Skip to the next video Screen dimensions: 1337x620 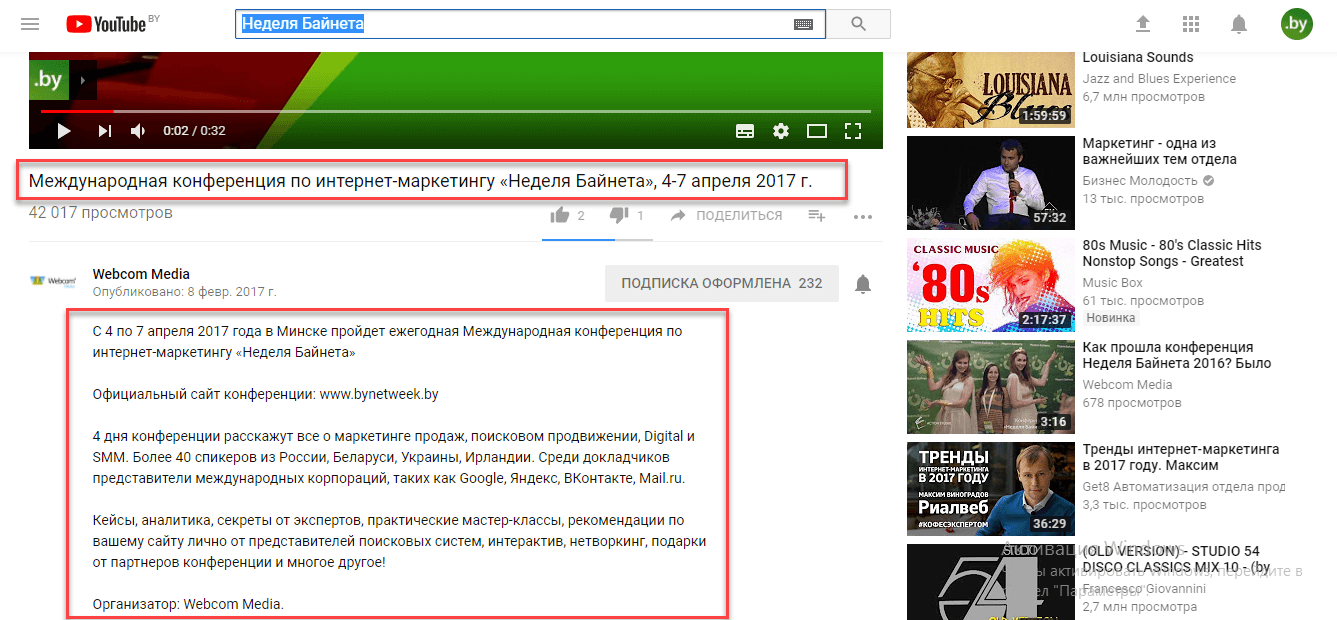(104, 131)
